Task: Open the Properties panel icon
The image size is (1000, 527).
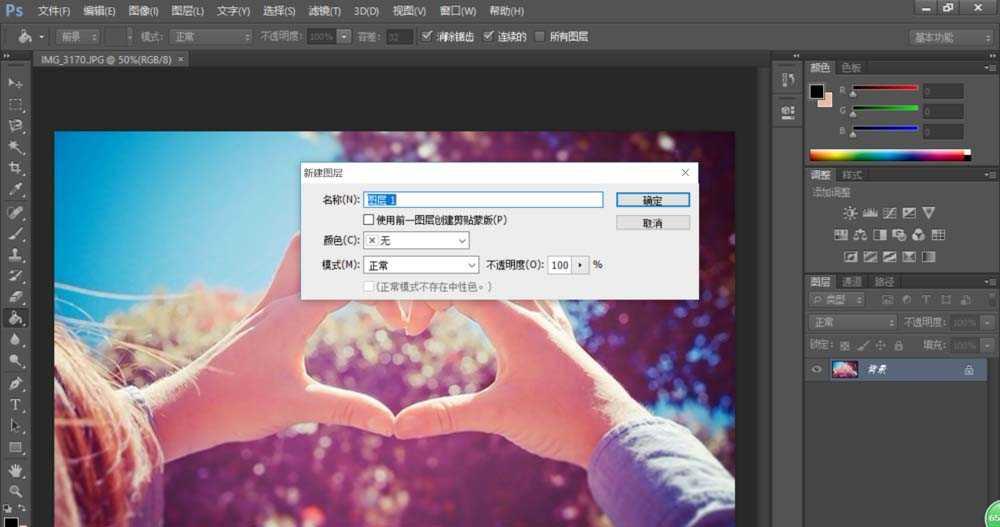Action: (788, 112)
